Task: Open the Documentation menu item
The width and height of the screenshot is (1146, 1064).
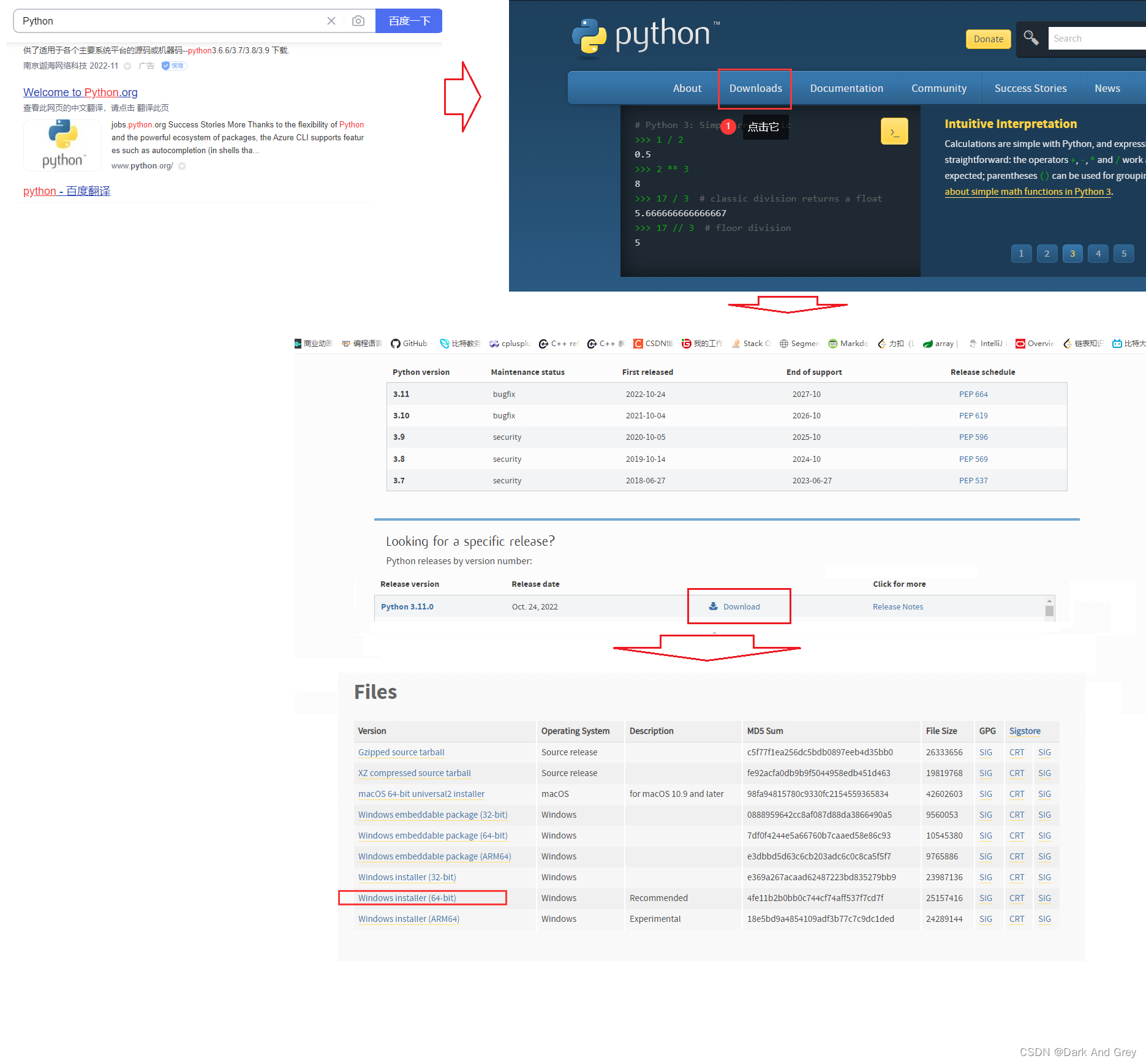Action: pyautogui.click(x=846, y=88)
